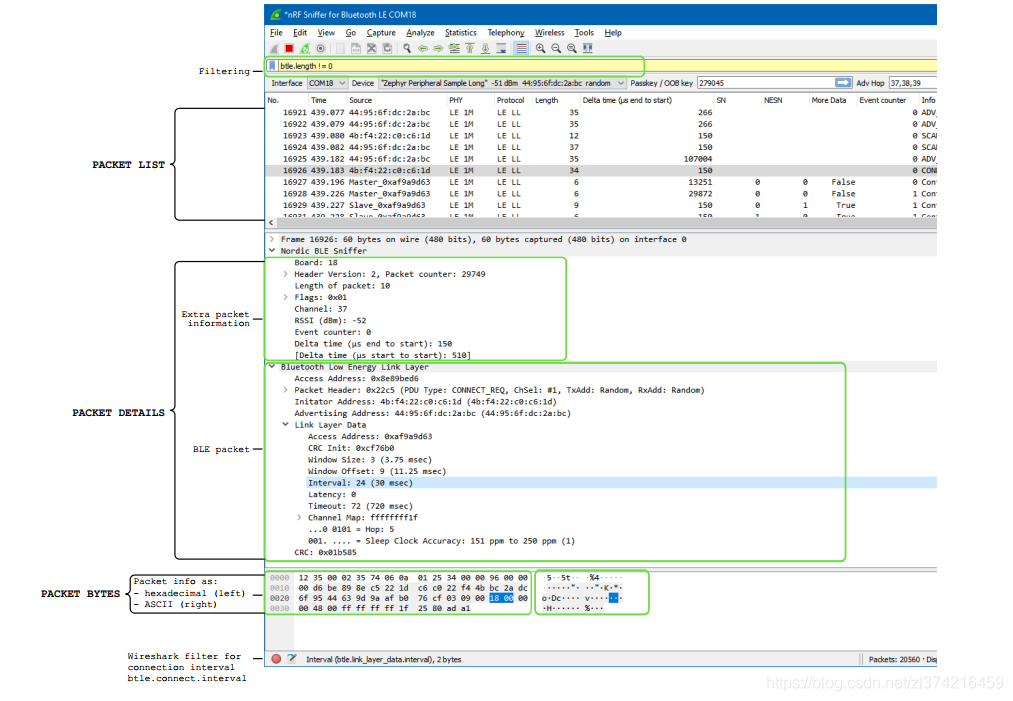Select the CRC Init: 0xcf76b0 row

point(351,448)
